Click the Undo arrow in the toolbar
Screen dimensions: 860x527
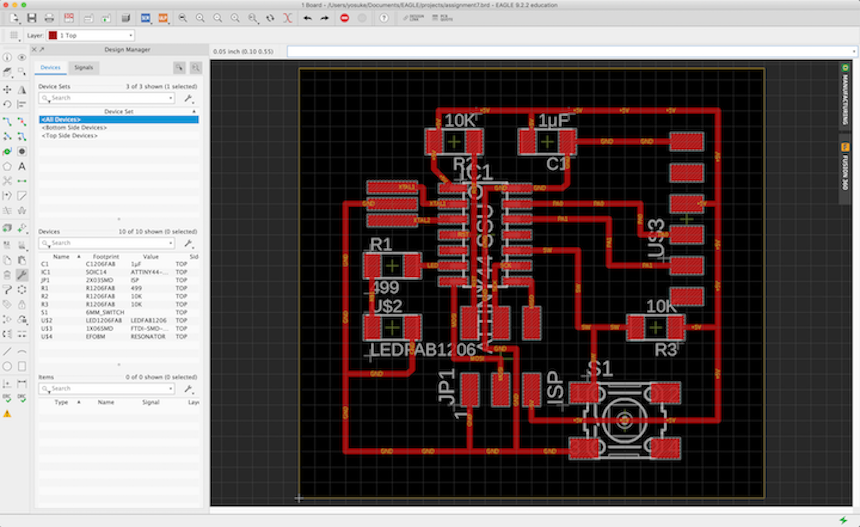(x=307, y=18)
